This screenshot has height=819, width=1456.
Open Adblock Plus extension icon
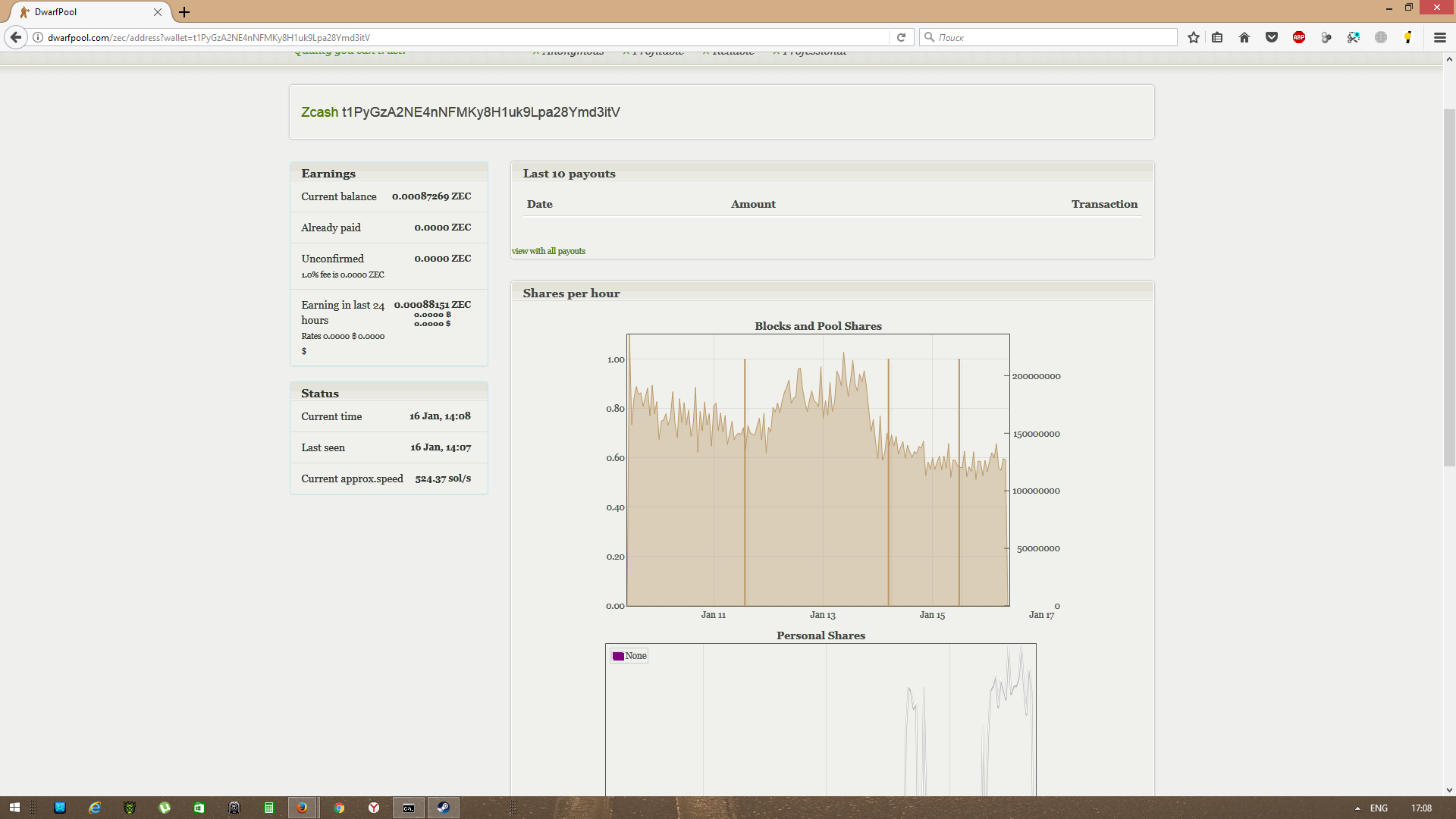(1299, 37)
